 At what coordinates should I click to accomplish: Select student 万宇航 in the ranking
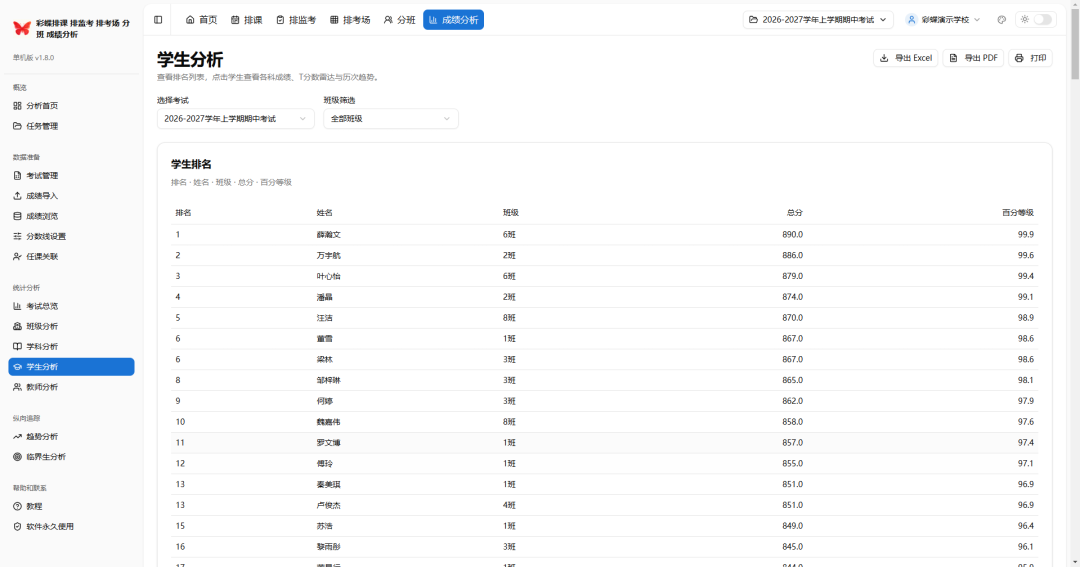pos(329,256)
